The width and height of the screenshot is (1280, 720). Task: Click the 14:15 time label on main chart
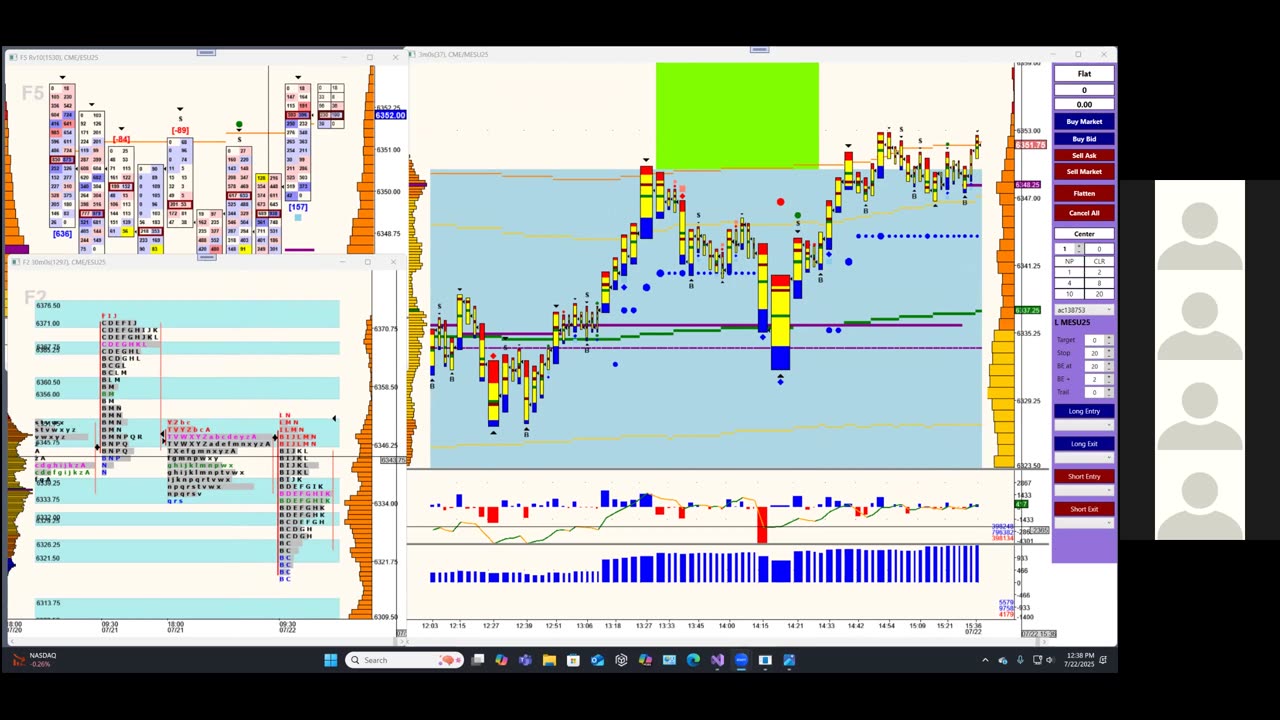click(760, 626)
